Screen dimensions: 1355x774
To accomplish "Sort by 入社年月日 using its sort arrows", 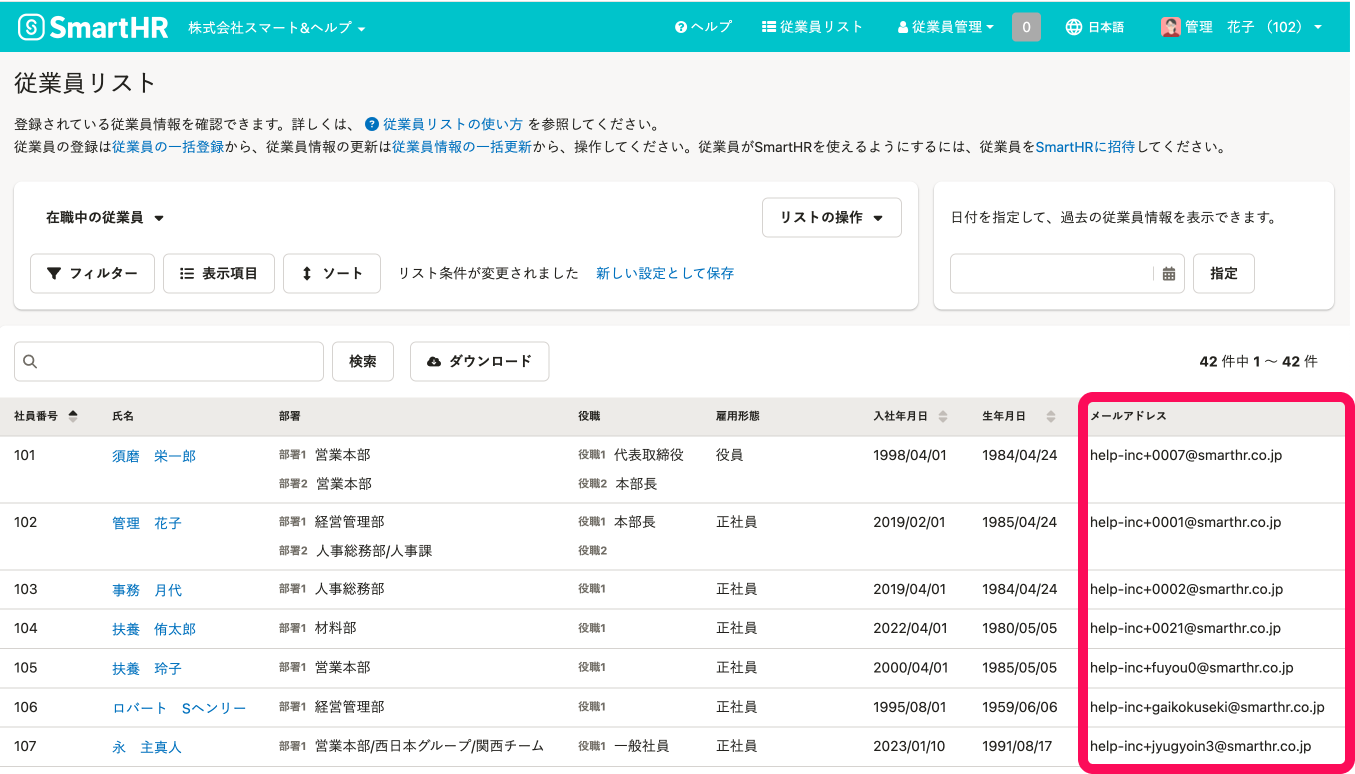I will point(943,416).
